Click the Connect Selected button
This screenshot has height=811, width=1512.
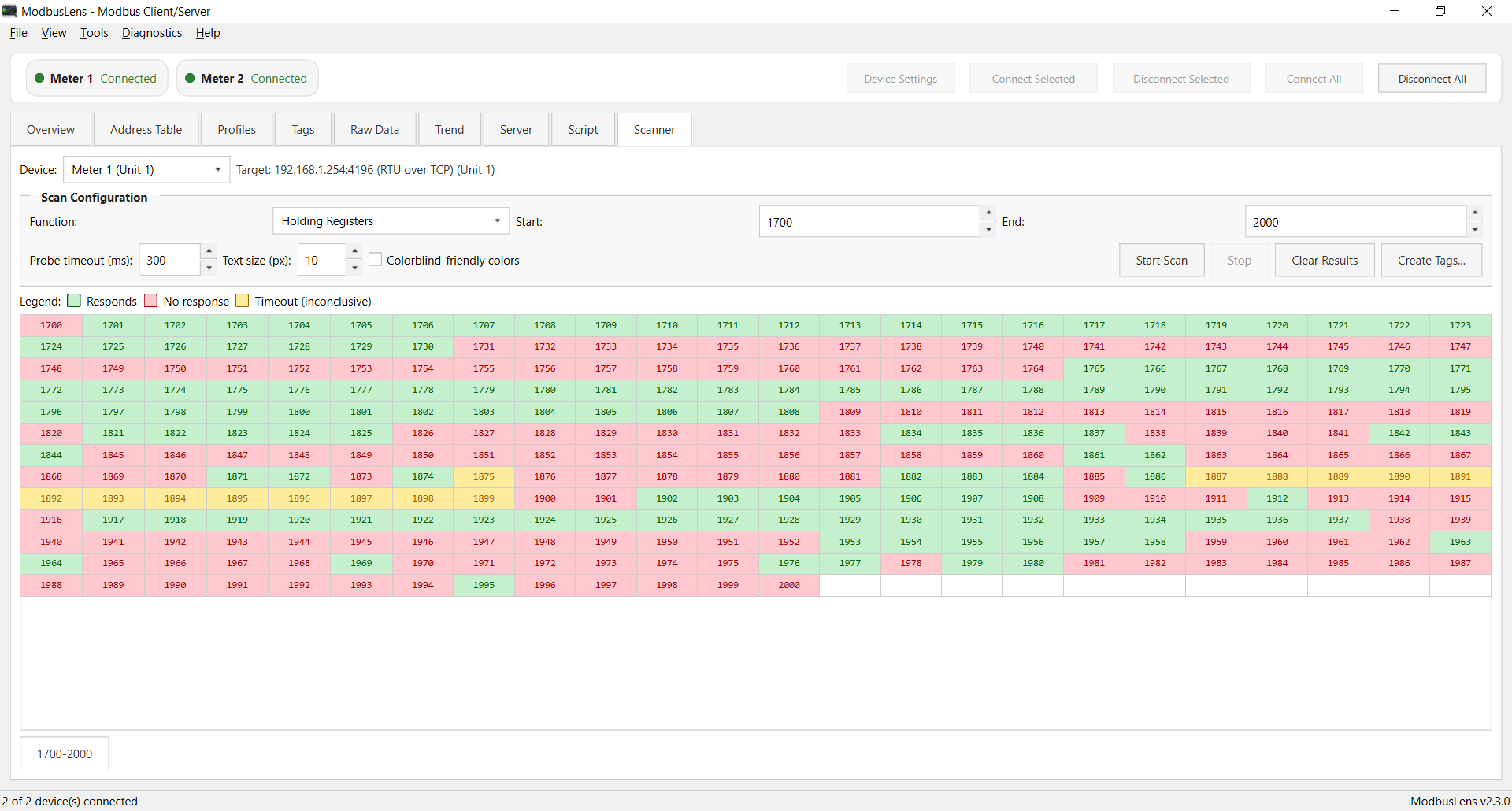pos(1033,79)
